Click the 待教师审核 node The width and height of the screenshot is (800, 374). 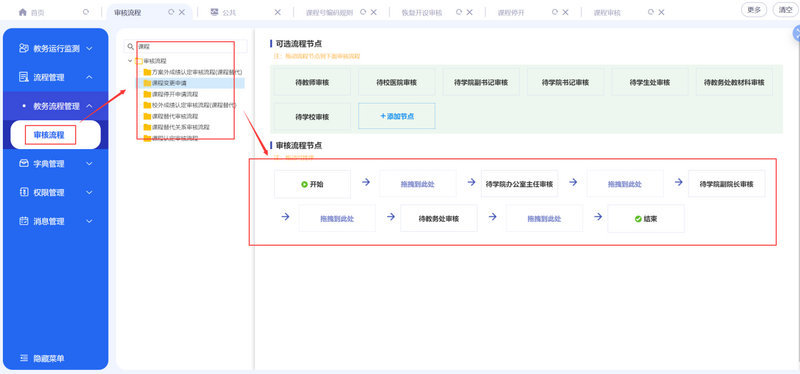(312, 82)
